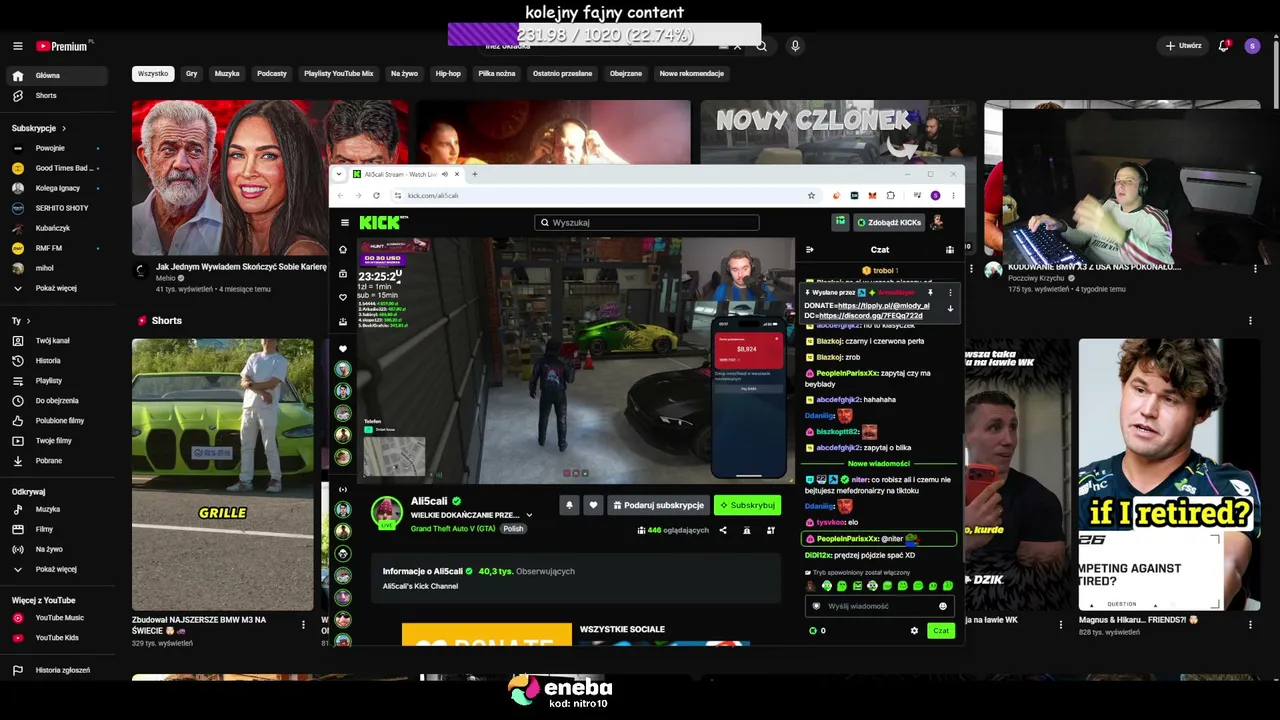Open YouTube voice search microphone
This screenshot has width=1280, height=720.
795,46
